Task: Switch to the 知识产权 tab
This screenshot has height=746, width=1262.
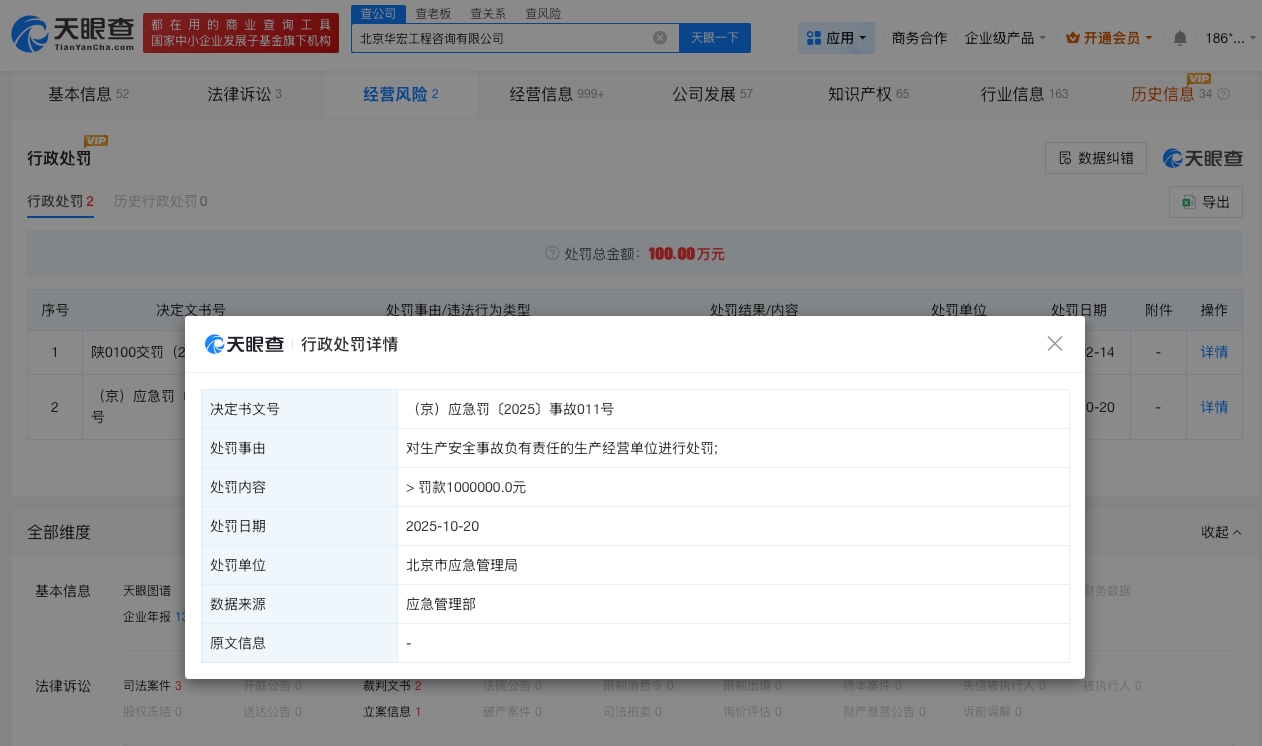Action: point(869,94)
